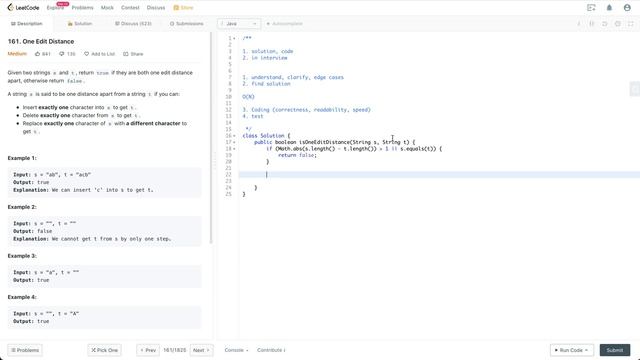Click the 161/1825 problem counter
This screenshot has width=640, height=360.
[175, 350]
